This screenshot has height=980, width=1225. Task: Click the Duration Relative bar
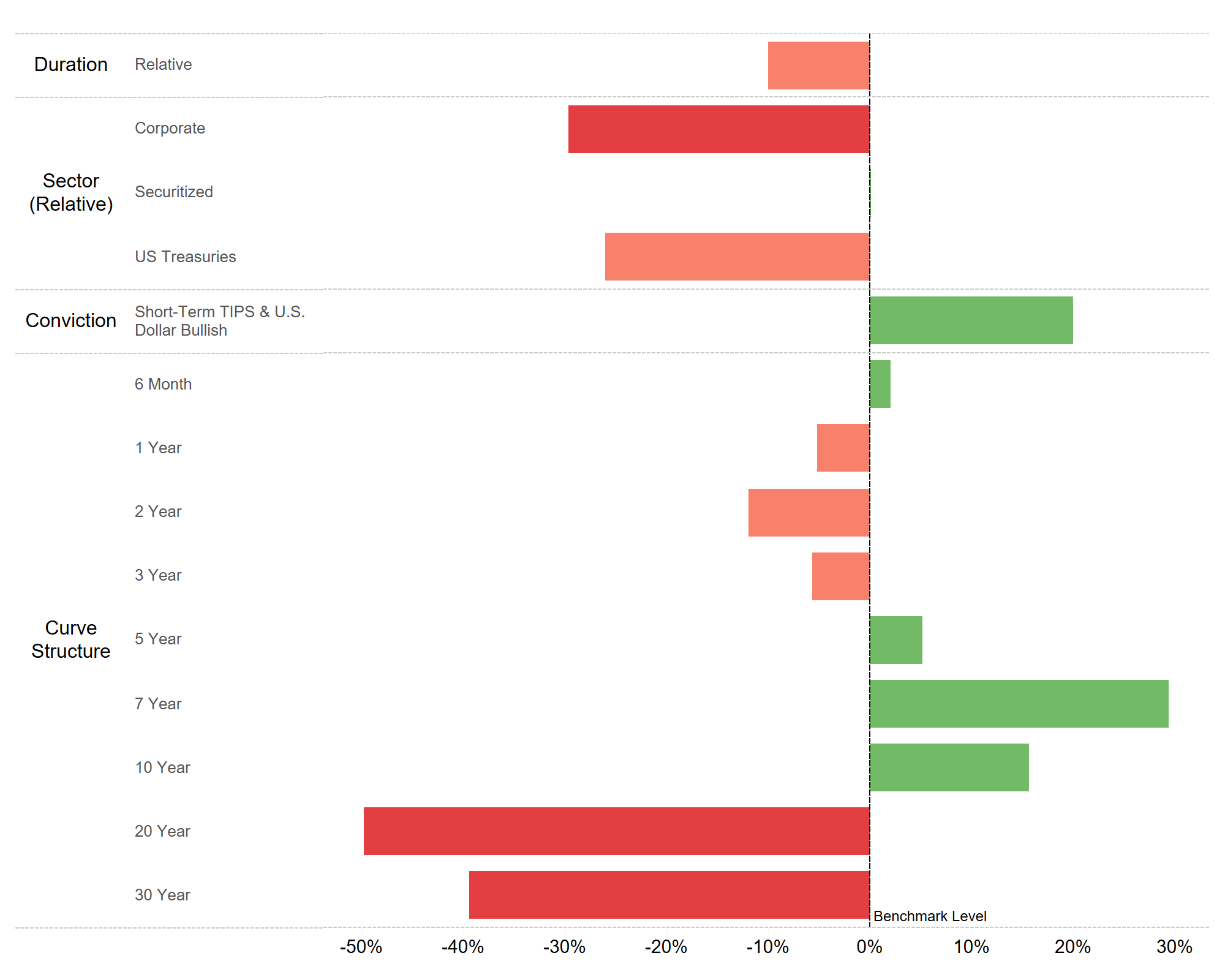point(818,66)
